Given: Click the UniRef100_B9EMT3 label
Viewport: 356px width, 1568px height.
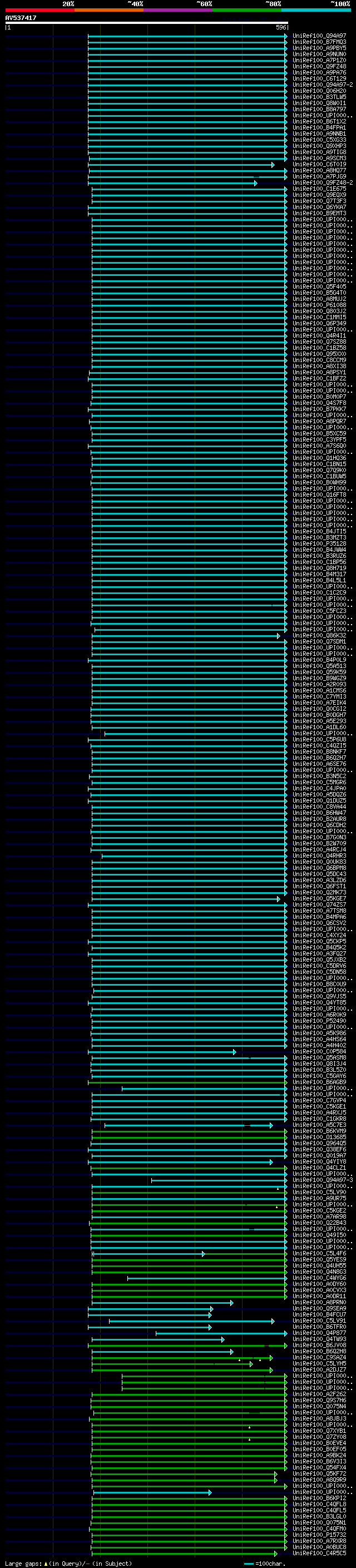Looking at the screenshot, I should point(319,213).
